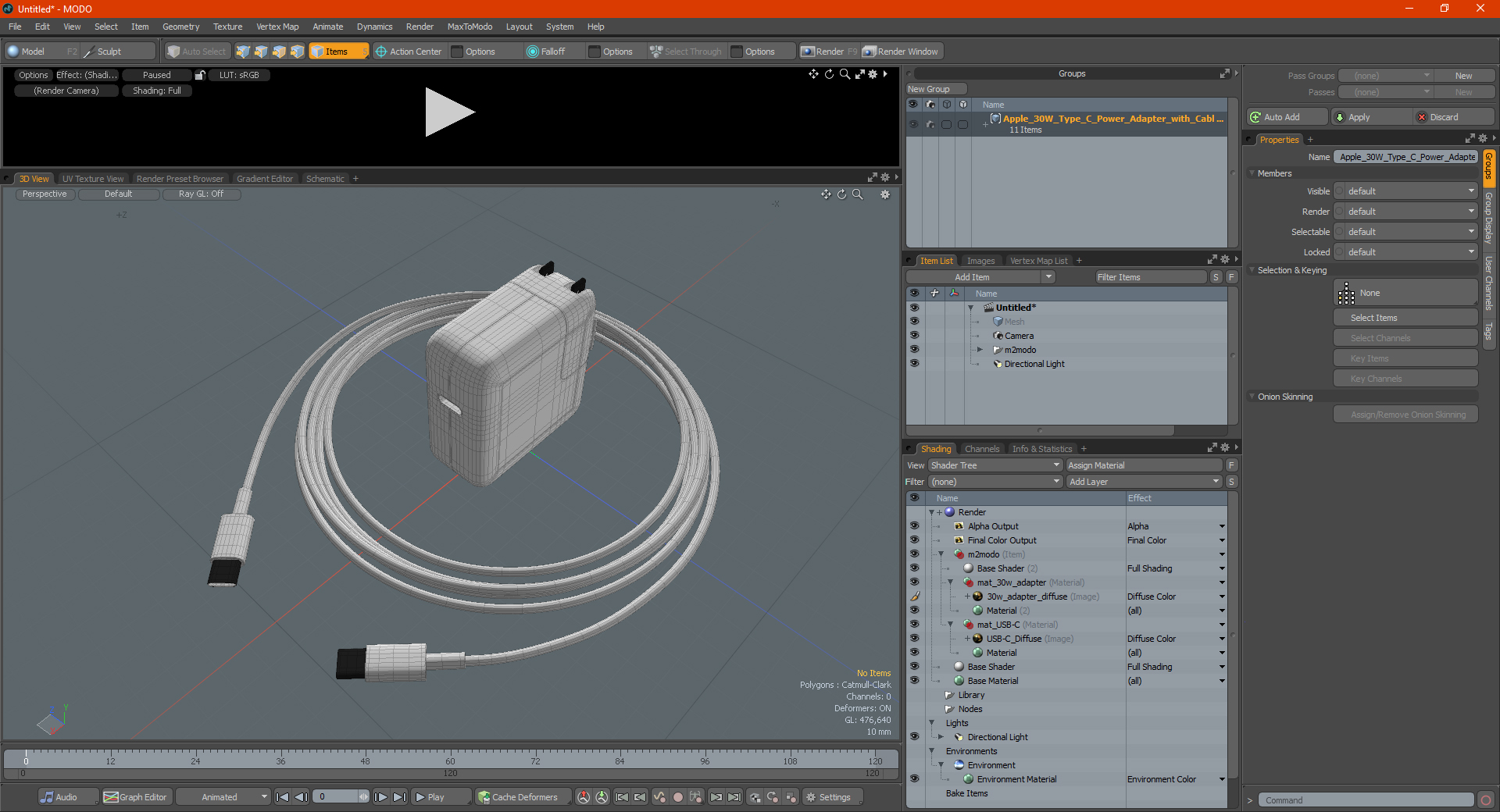Viewport: 1500px width, 812px height.
Task: Hide the Directional Light in Item List
Action: pyautogui.click(x=914, y=364)
